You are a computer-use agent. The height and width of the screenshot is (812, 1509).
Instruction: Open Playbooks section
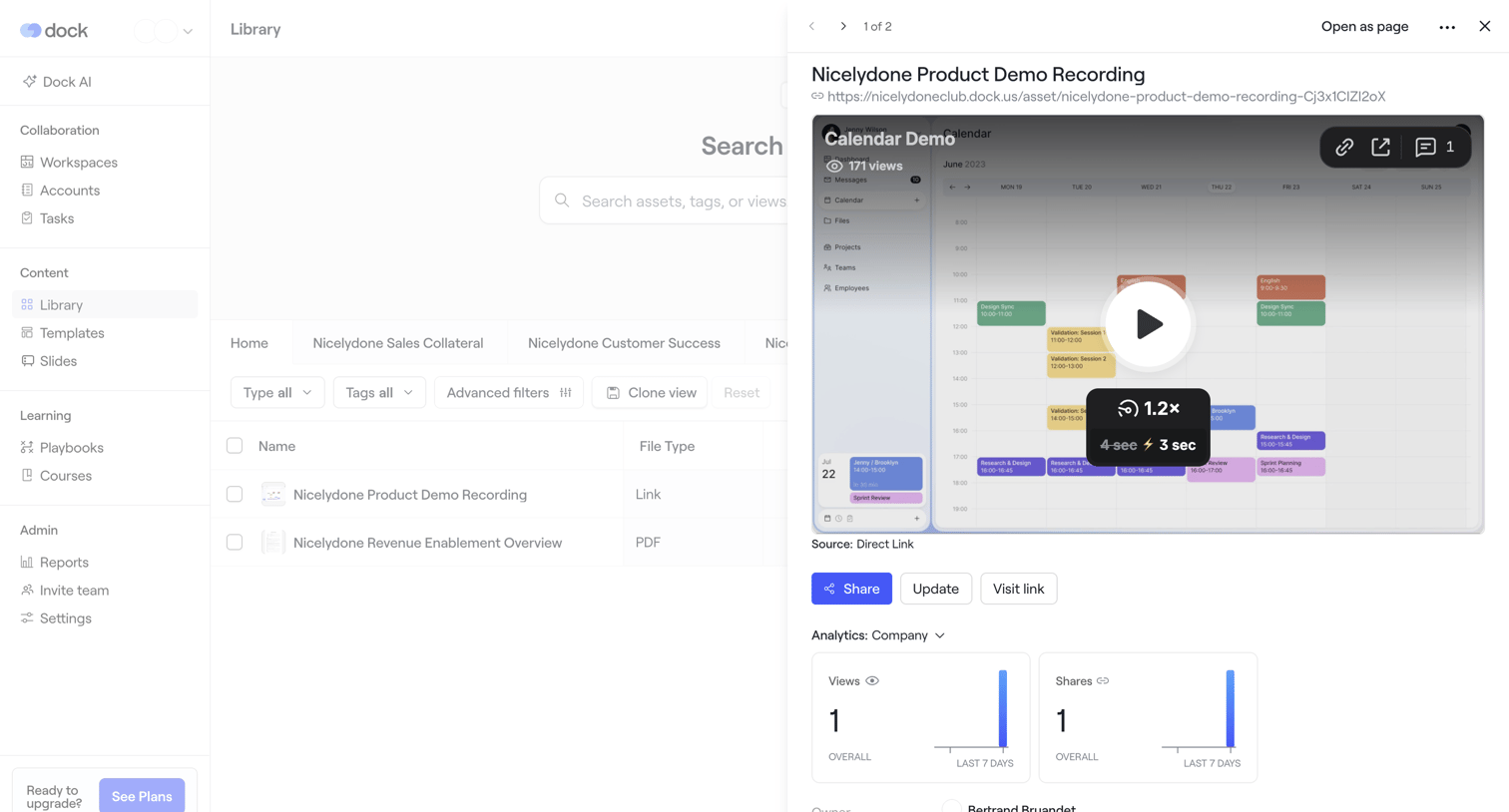(62, 448)
